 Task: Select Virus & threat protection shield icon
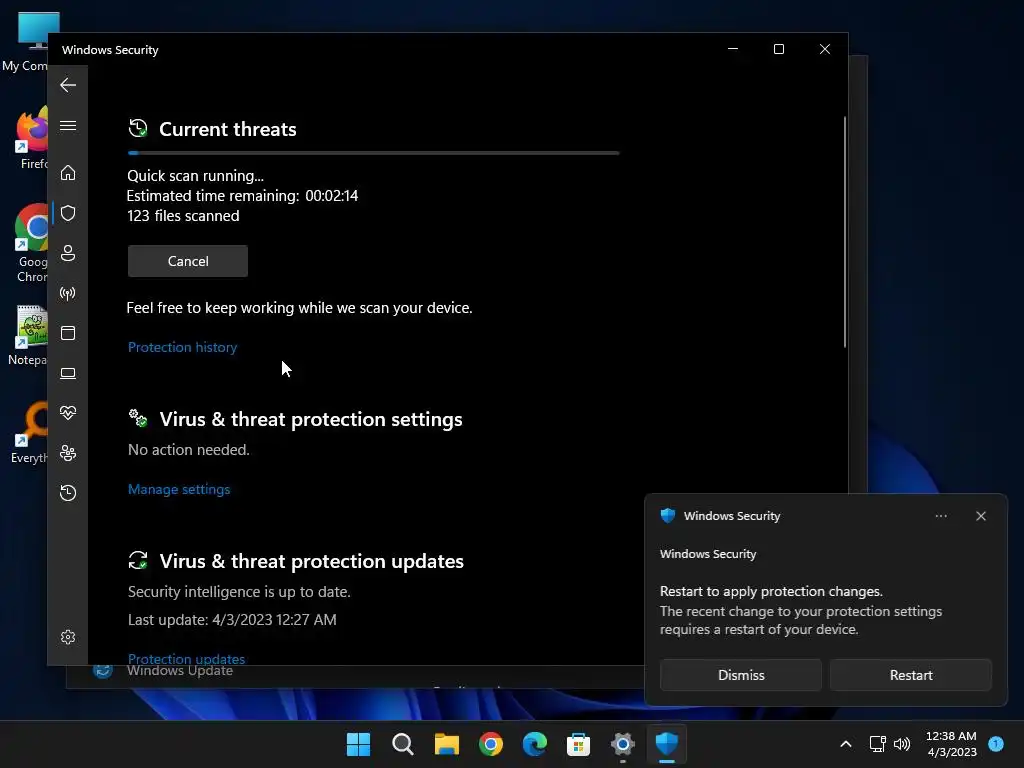pos(68,213)
